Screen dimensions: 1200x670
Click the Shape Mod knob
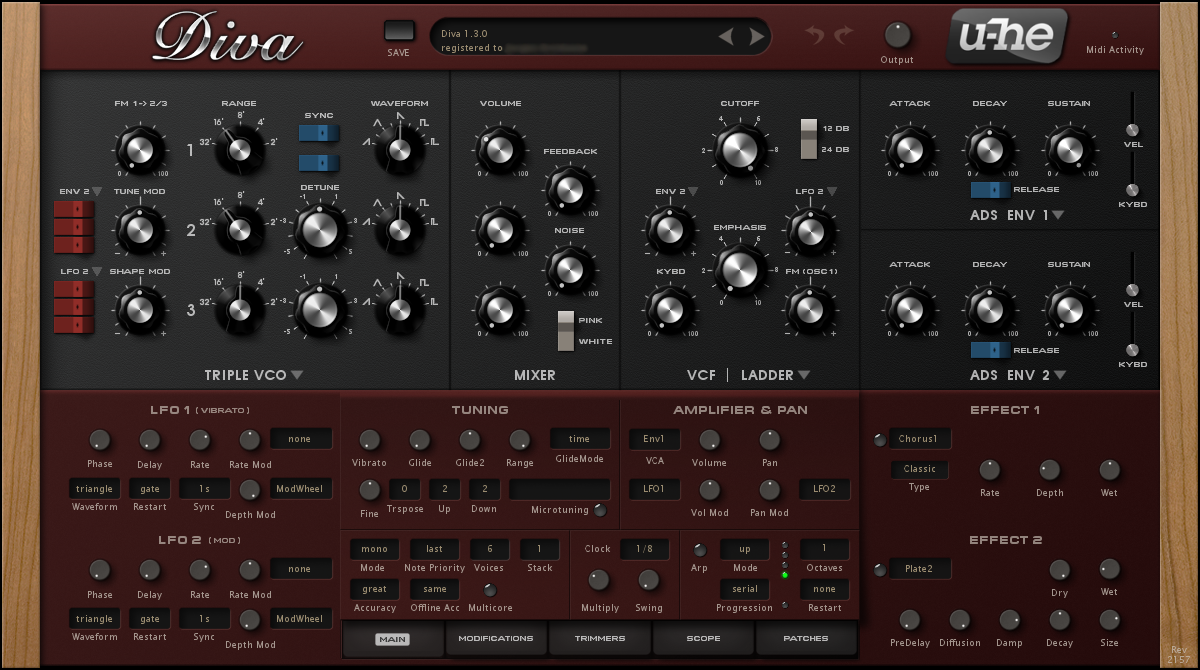(x=140, y=309)
